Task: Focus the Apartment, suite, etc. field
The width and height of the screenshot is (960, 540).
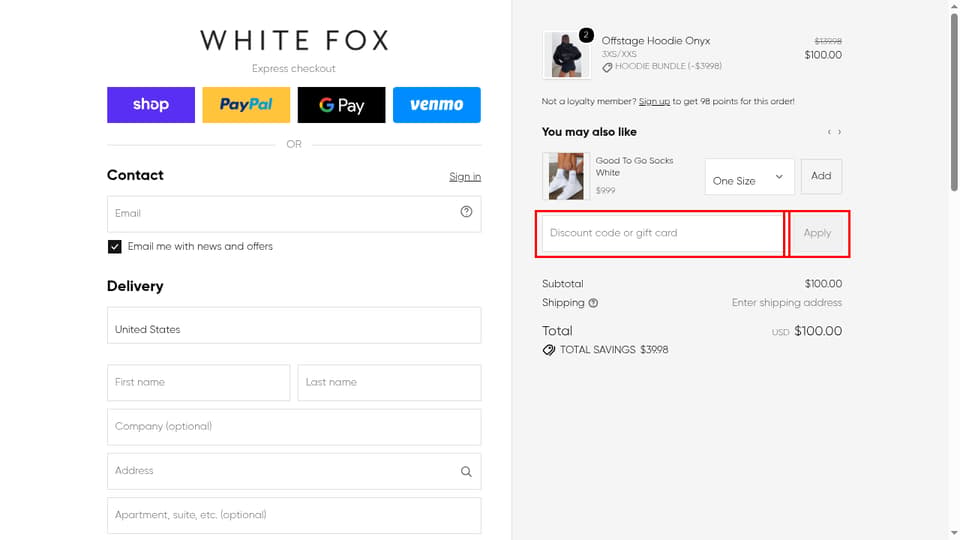Action: [x=294, y=515]
